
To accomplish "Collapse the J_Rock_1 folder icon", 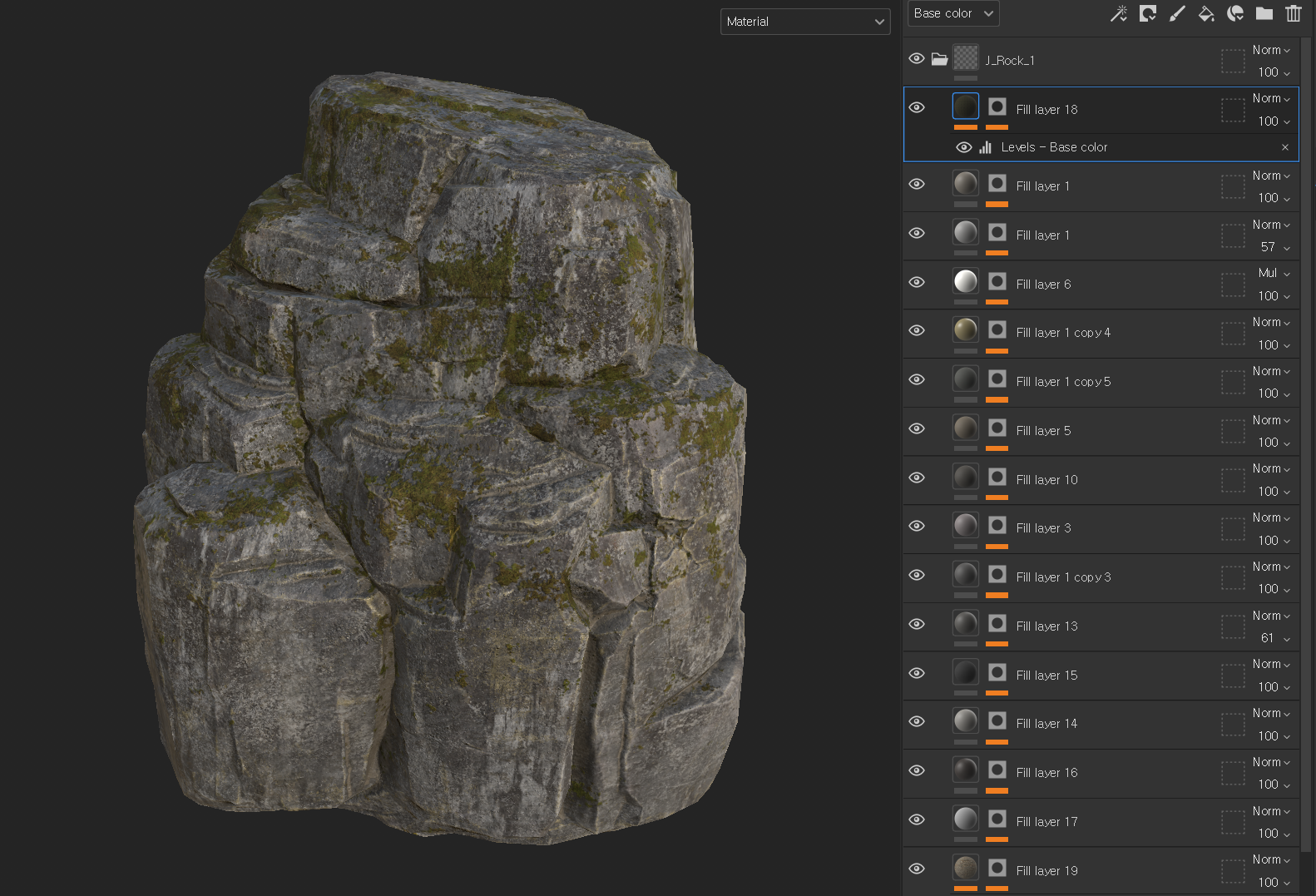I will click(x=940, y=59).
